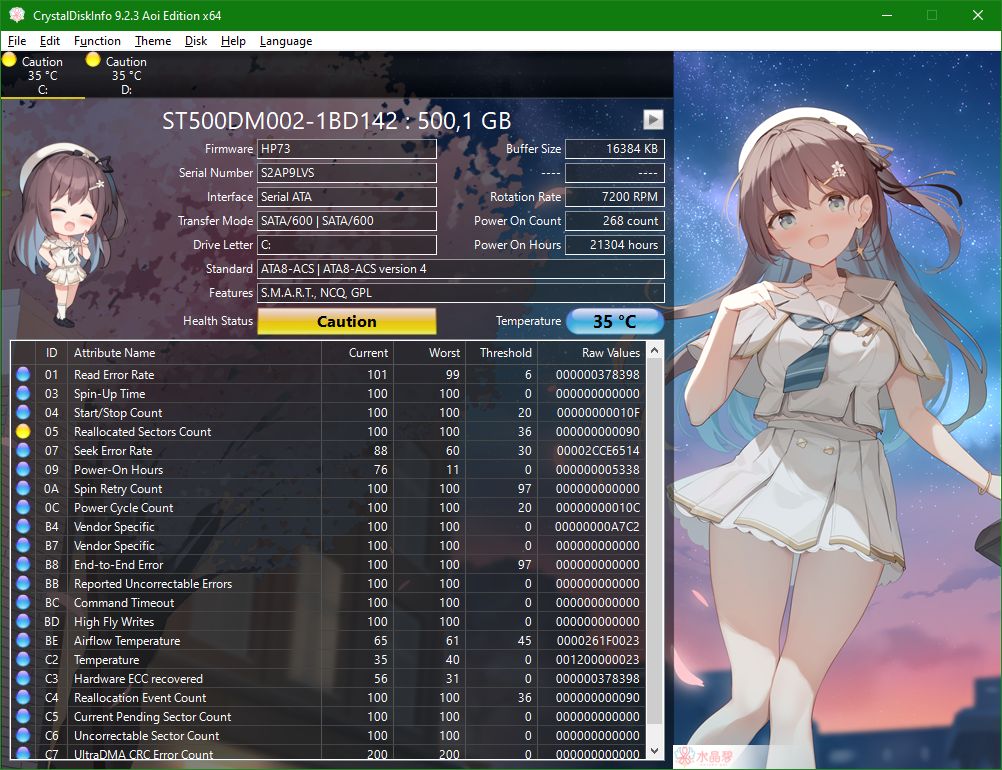Click the 35 °C temperature button
Screen dimensions: 1002x770
tap(615, 321)
